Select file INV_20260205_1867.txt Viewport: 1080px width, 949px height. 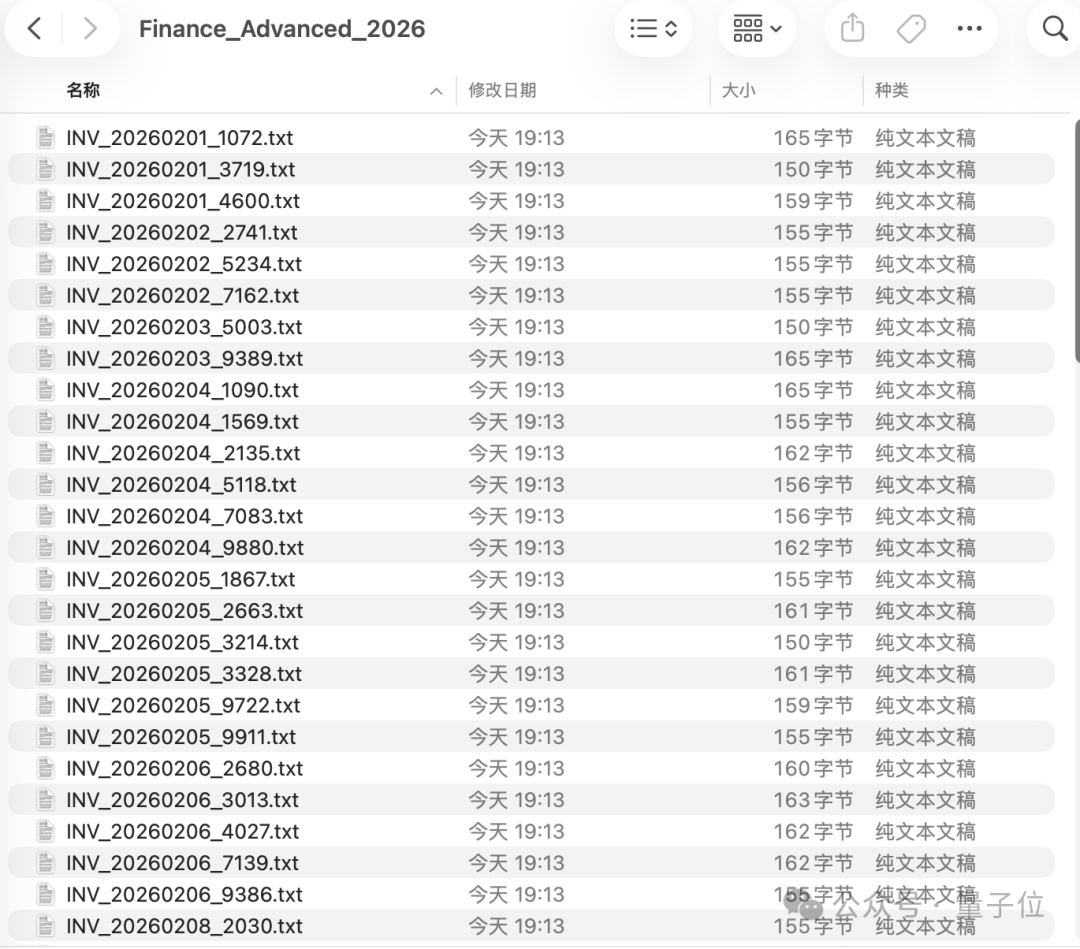point(531,579)
